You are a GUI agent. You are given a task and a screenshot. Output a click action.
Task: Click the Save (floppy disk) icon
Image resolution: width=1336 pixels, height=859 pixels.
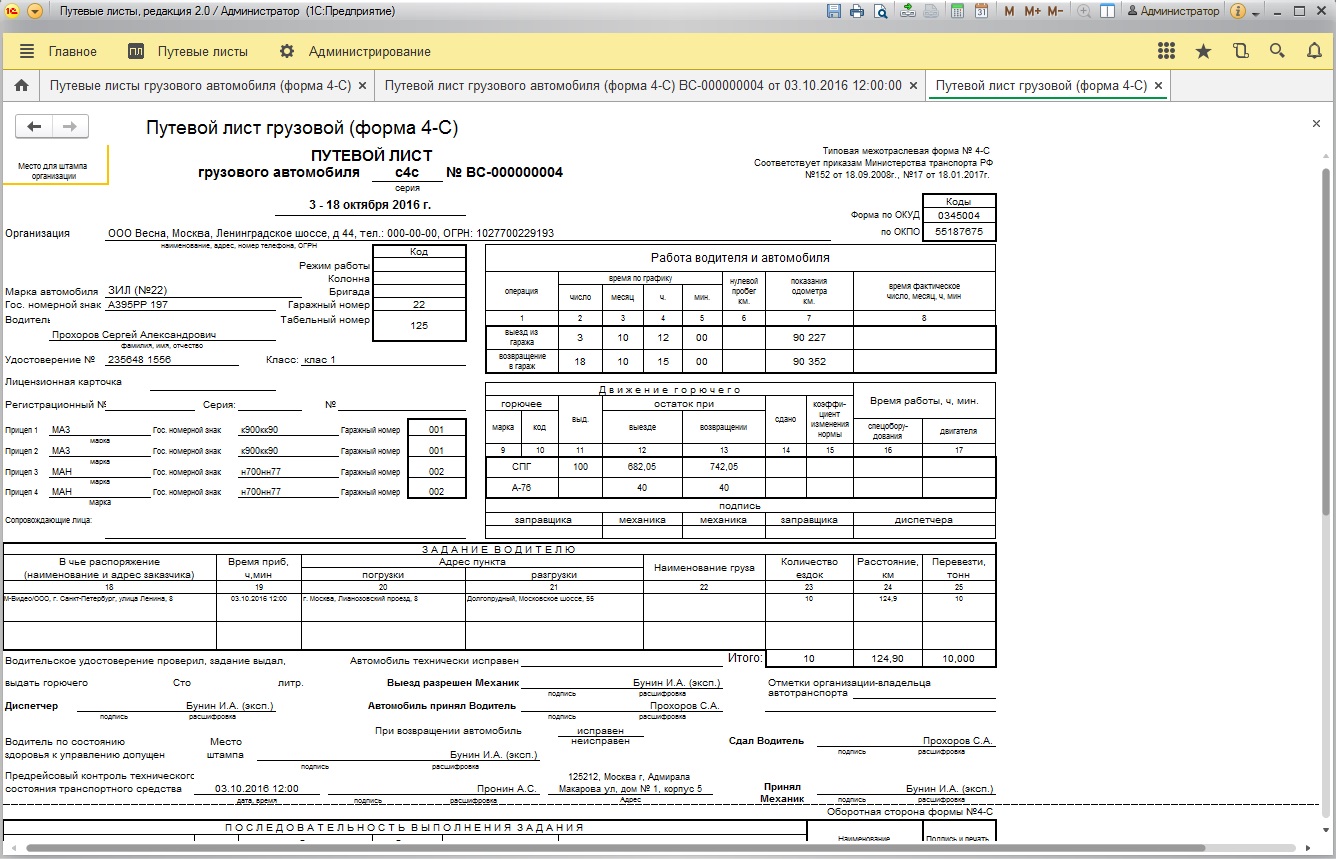click(x=834, y=11)
